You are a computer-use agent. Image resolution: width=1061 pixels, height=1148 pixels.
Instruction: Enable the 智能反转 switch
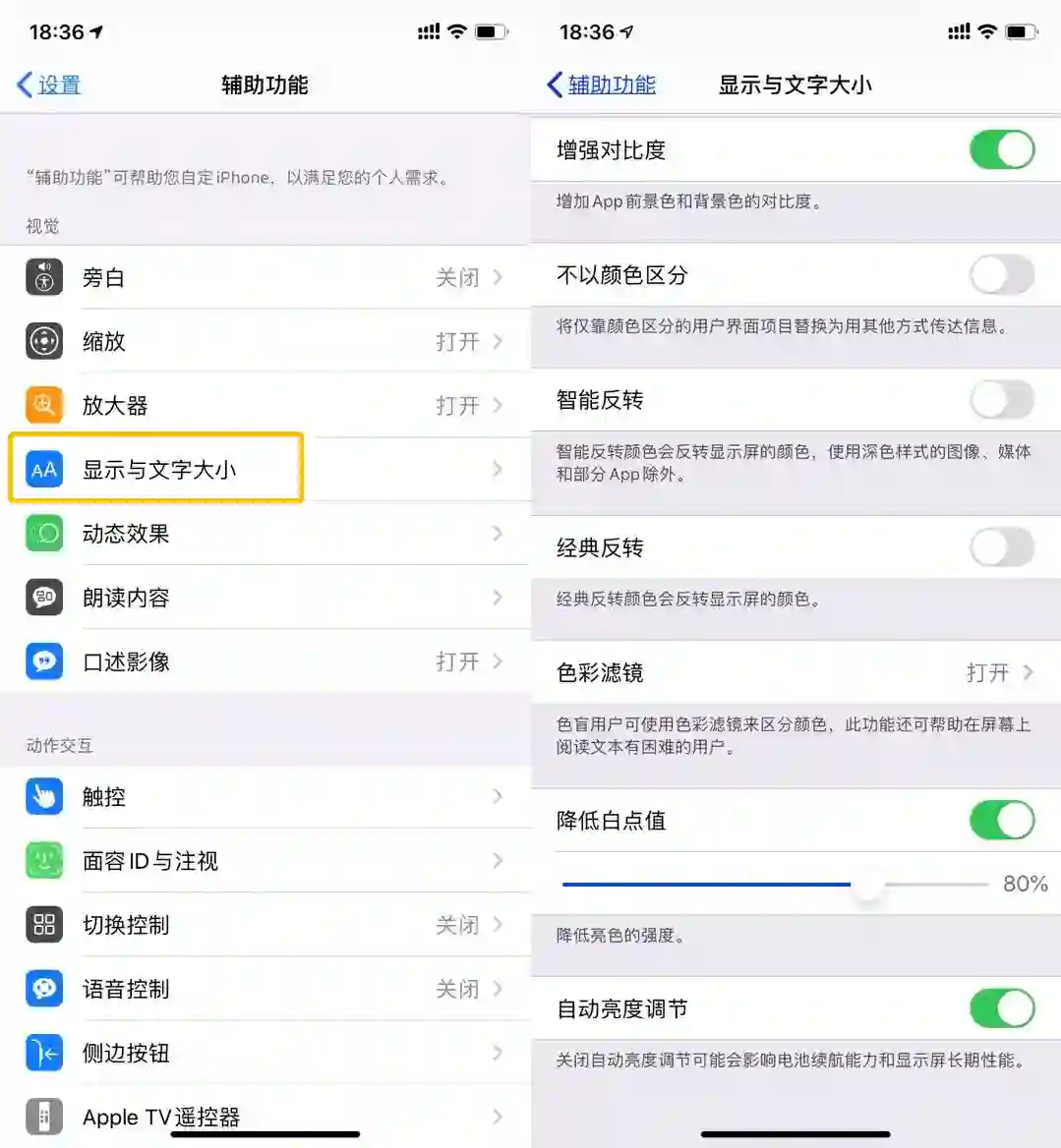point(1002,400)
